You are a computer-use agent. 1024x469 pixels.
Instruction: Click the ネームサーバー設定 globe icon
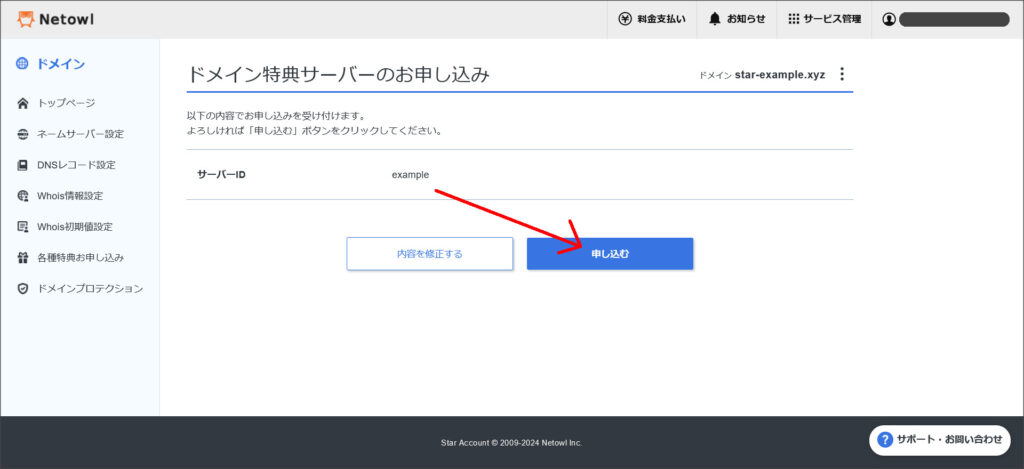tap(23, 134)
